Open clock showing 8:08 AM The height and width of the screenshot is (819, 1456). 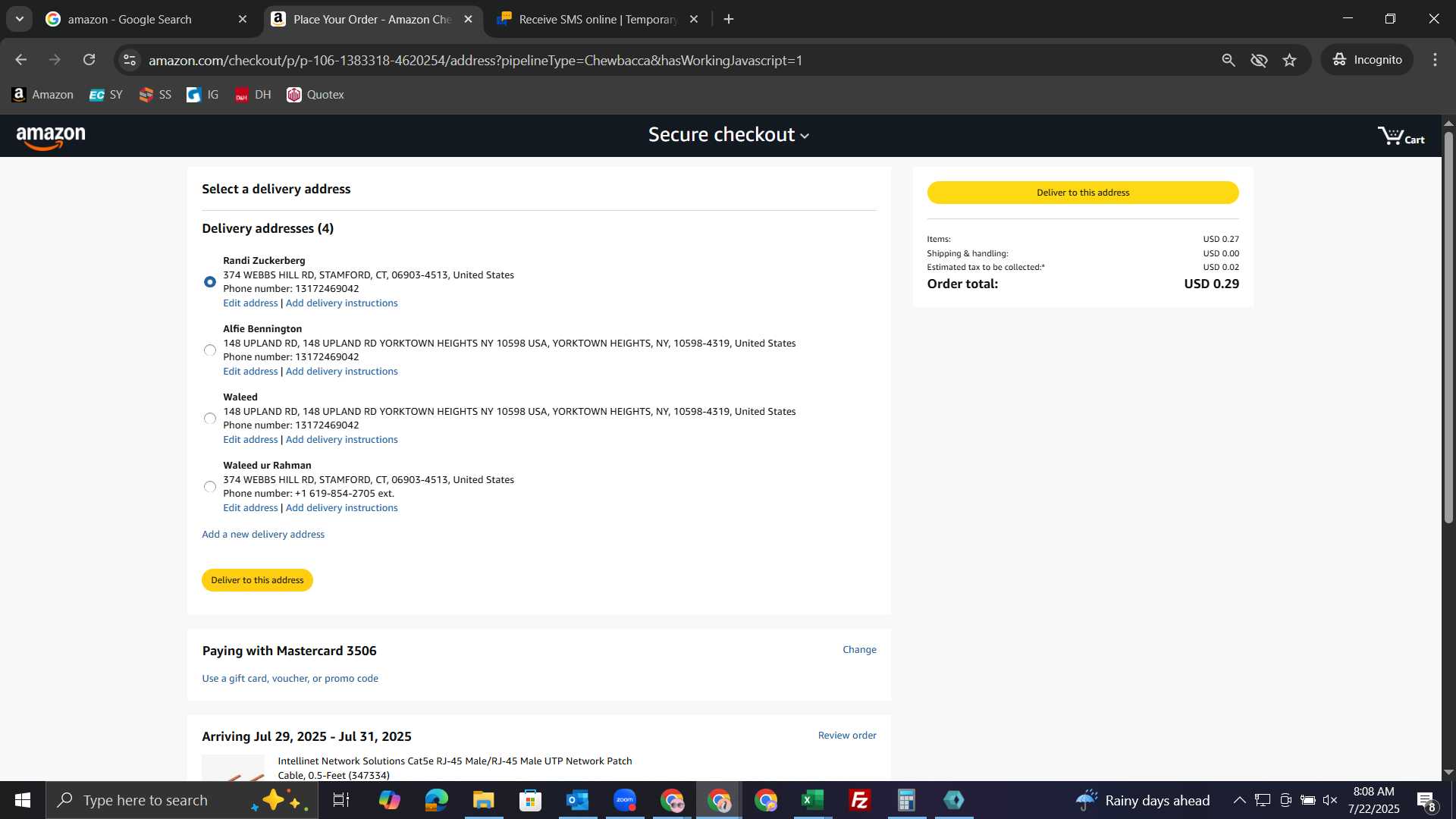pyautogui.click(x=1374, y=800)
